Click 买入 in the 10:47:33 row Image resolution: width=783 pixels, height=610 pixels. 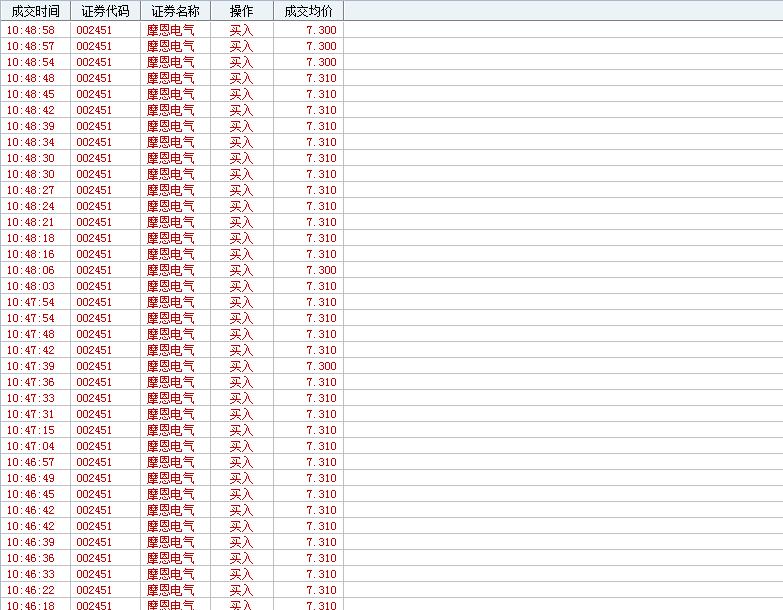[x=241, y=398]
